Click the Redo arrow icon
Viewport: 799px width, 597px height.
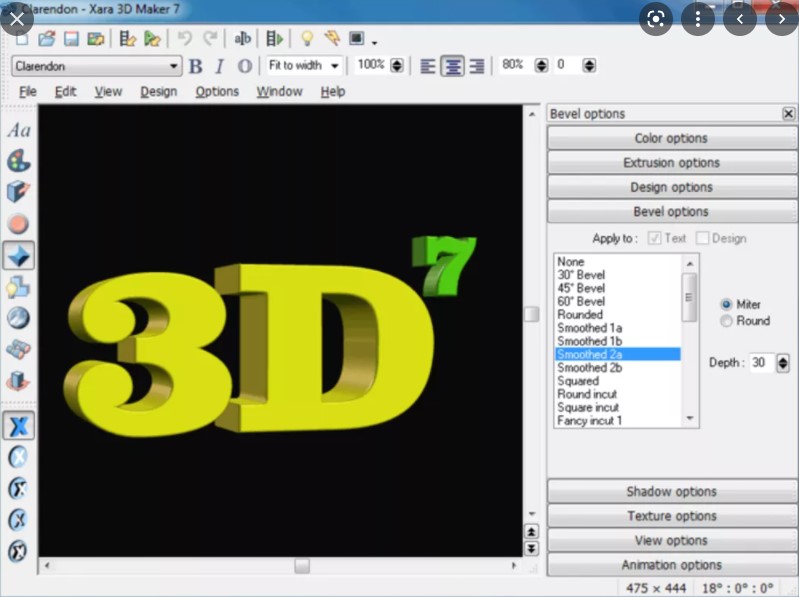[210, 39]
